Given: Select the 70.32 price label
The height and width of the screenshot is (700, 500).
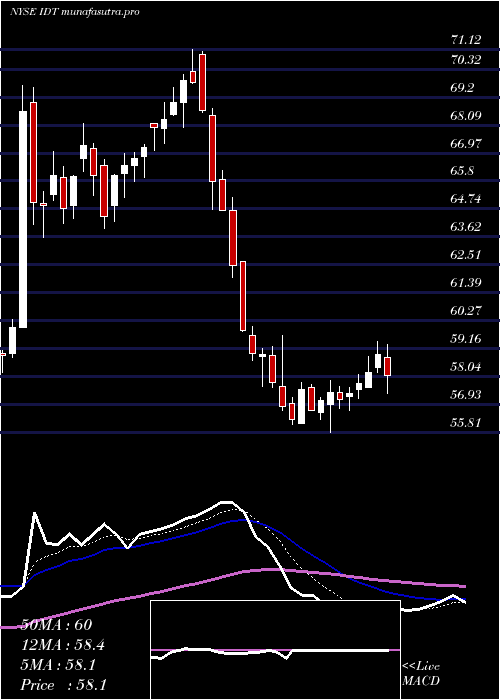Looking at the screenshot, I should tap(466, 60).
